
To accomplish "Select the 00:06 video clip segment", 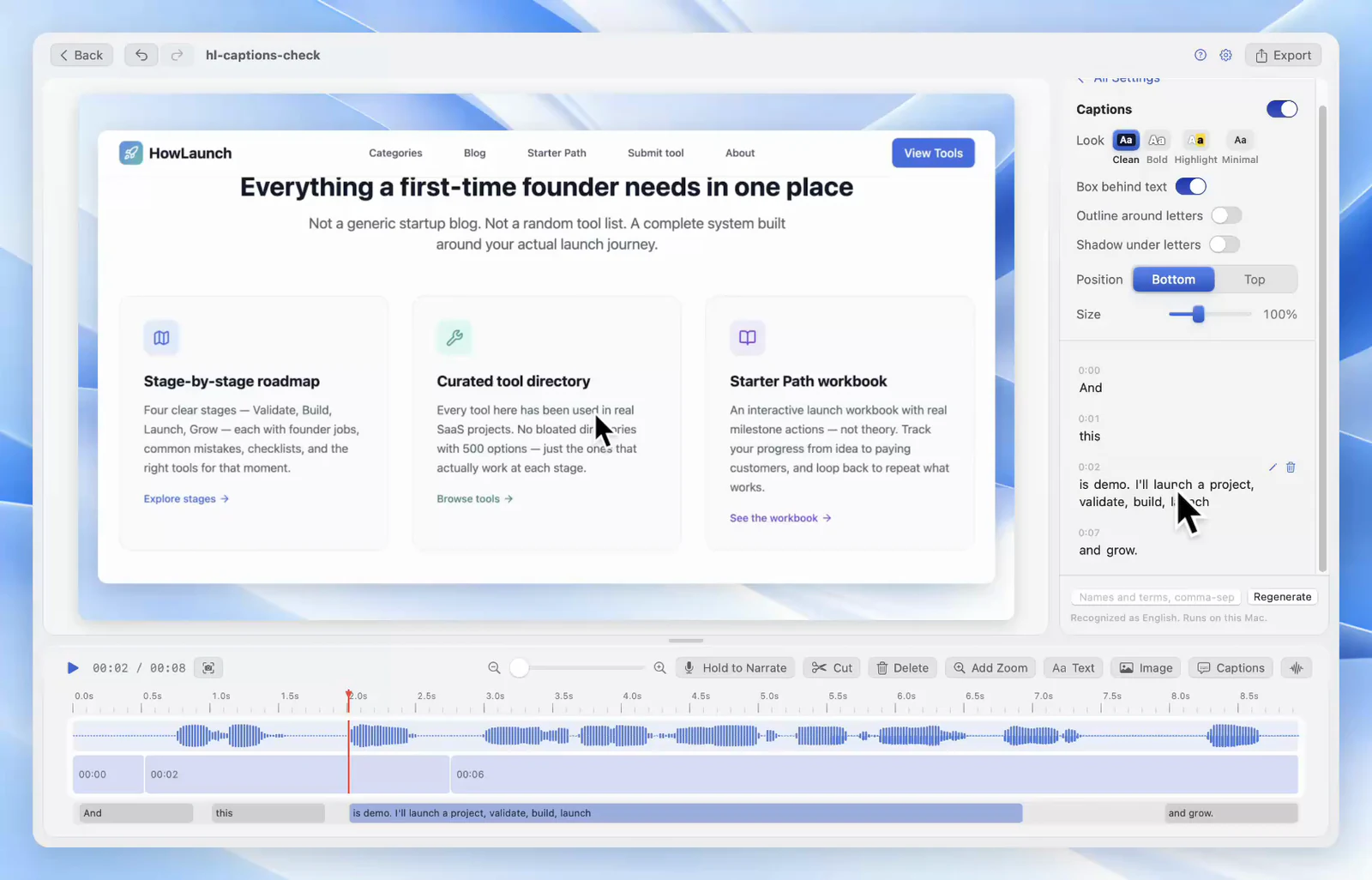I will click(874, 775).
